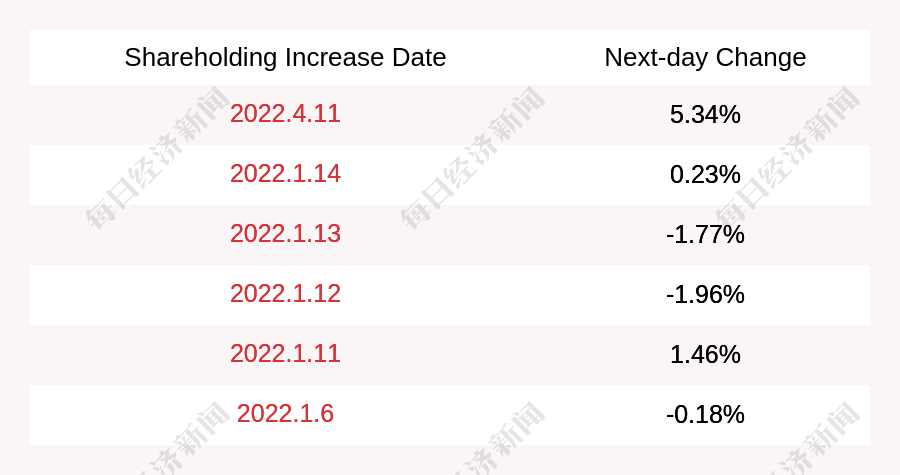Select the 2022.4.11 date link
Screen dimensions: 900x475
285,114
